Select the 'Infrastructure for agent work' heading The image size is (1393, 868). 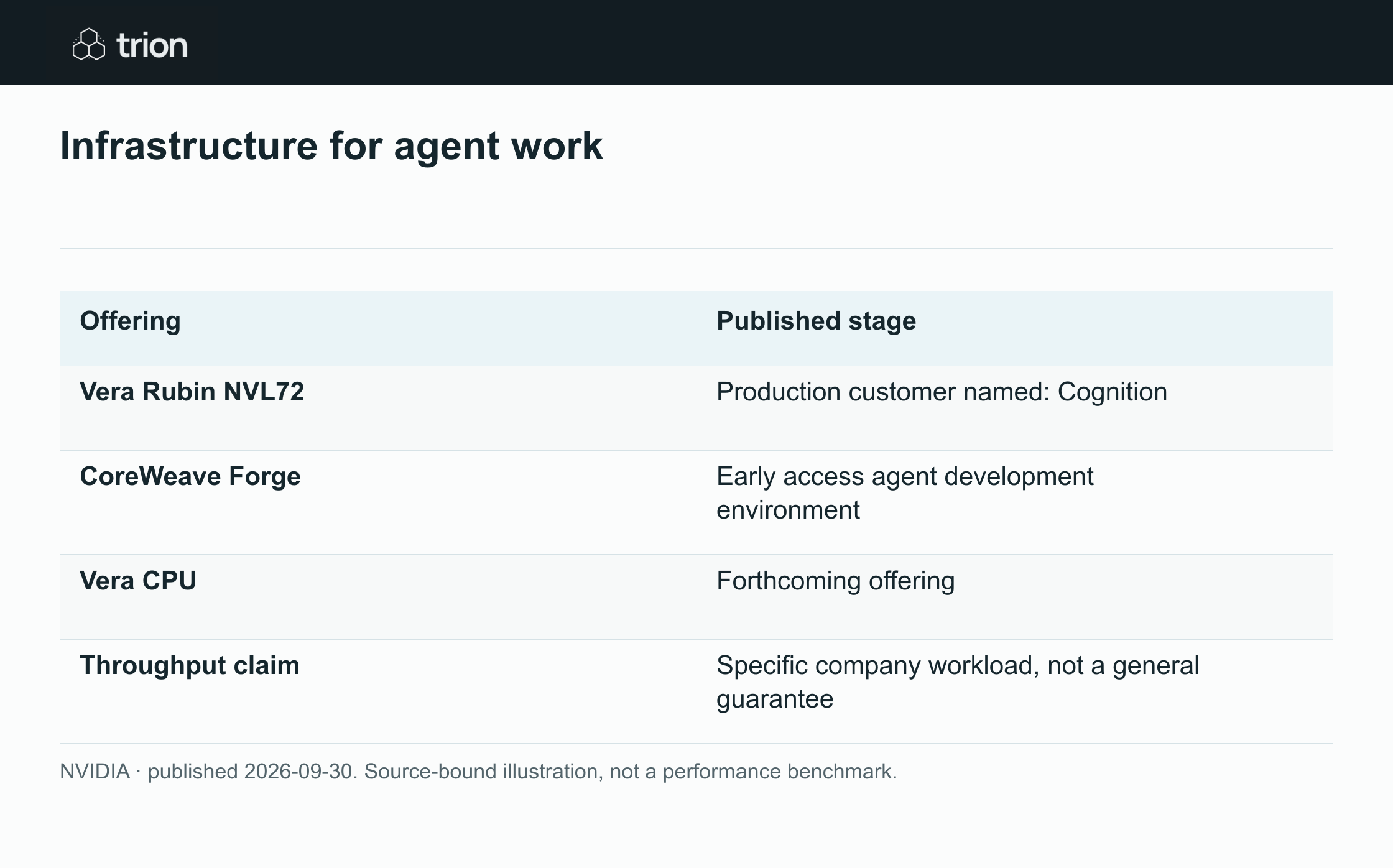click(331, 146)
